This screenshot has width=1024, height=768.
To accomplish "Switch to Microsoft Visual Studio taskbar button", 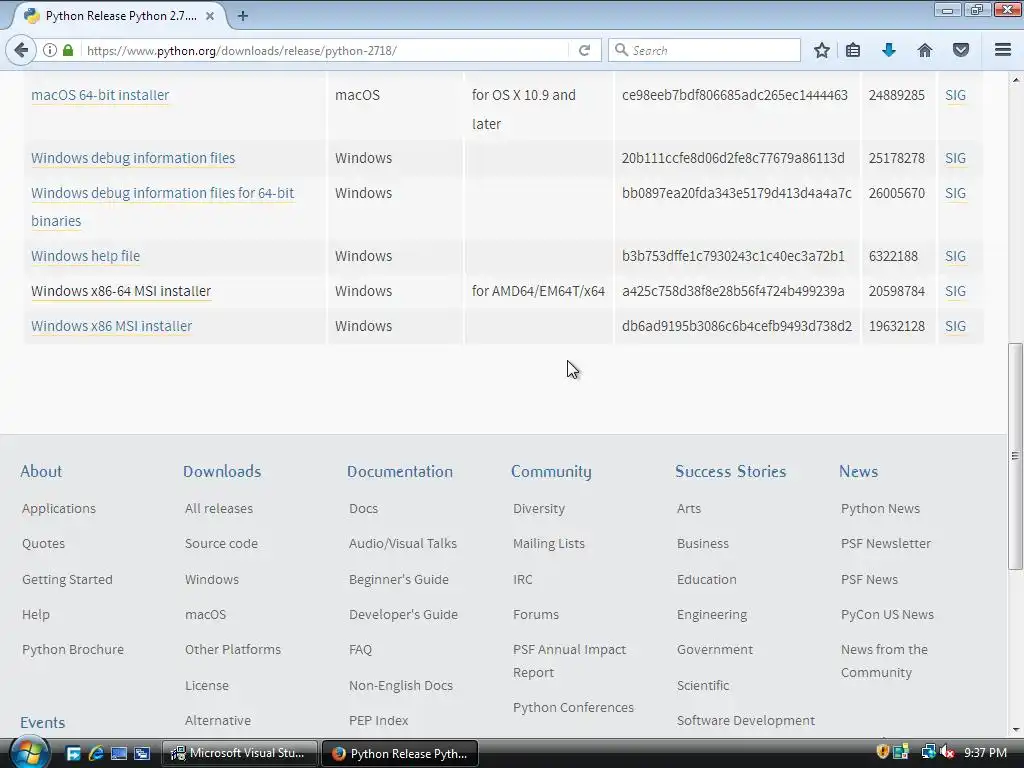I will (239, 753).
